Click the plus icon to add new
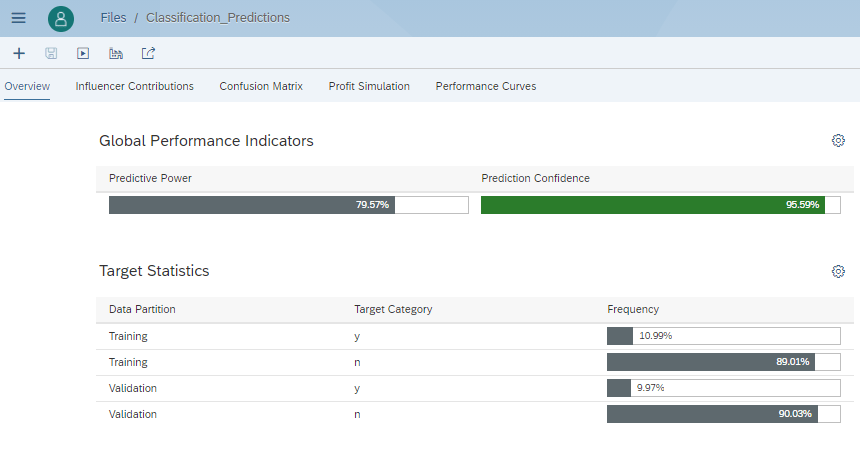Viewport: 860px width, 451px height. click(x=19, y=53)
